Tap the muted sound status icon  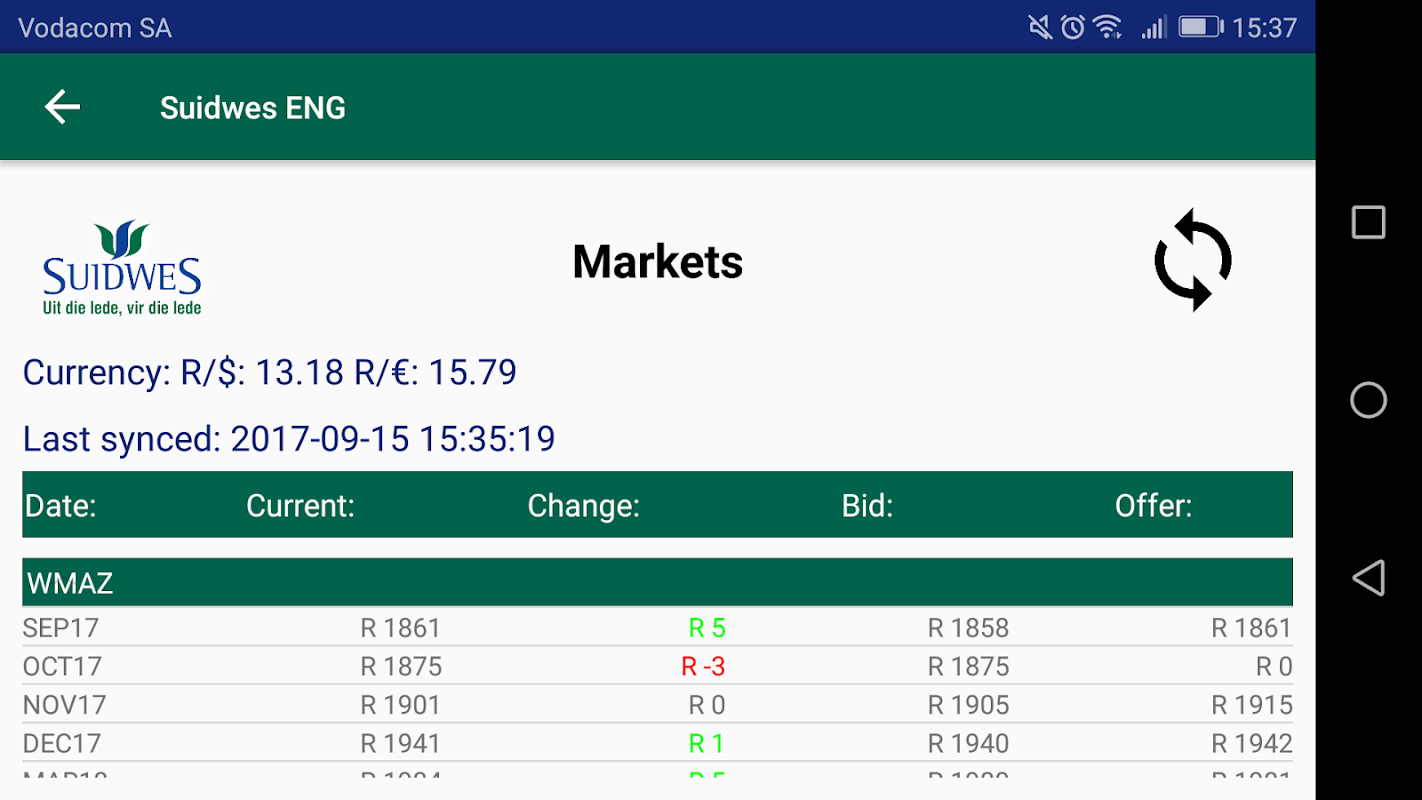1040,27
